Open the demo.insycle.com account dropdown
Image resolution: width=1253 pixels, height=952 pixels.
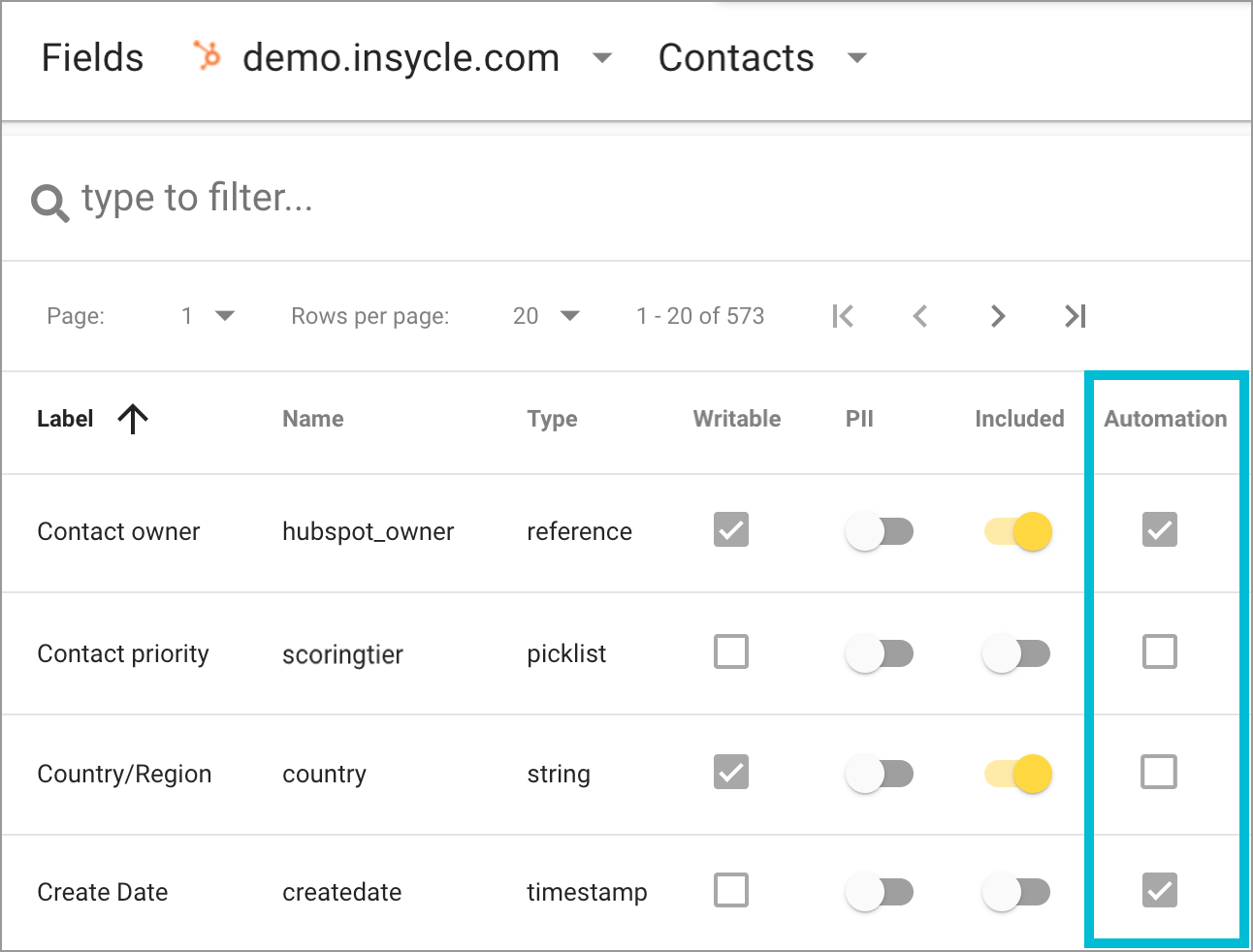point(602,58)
